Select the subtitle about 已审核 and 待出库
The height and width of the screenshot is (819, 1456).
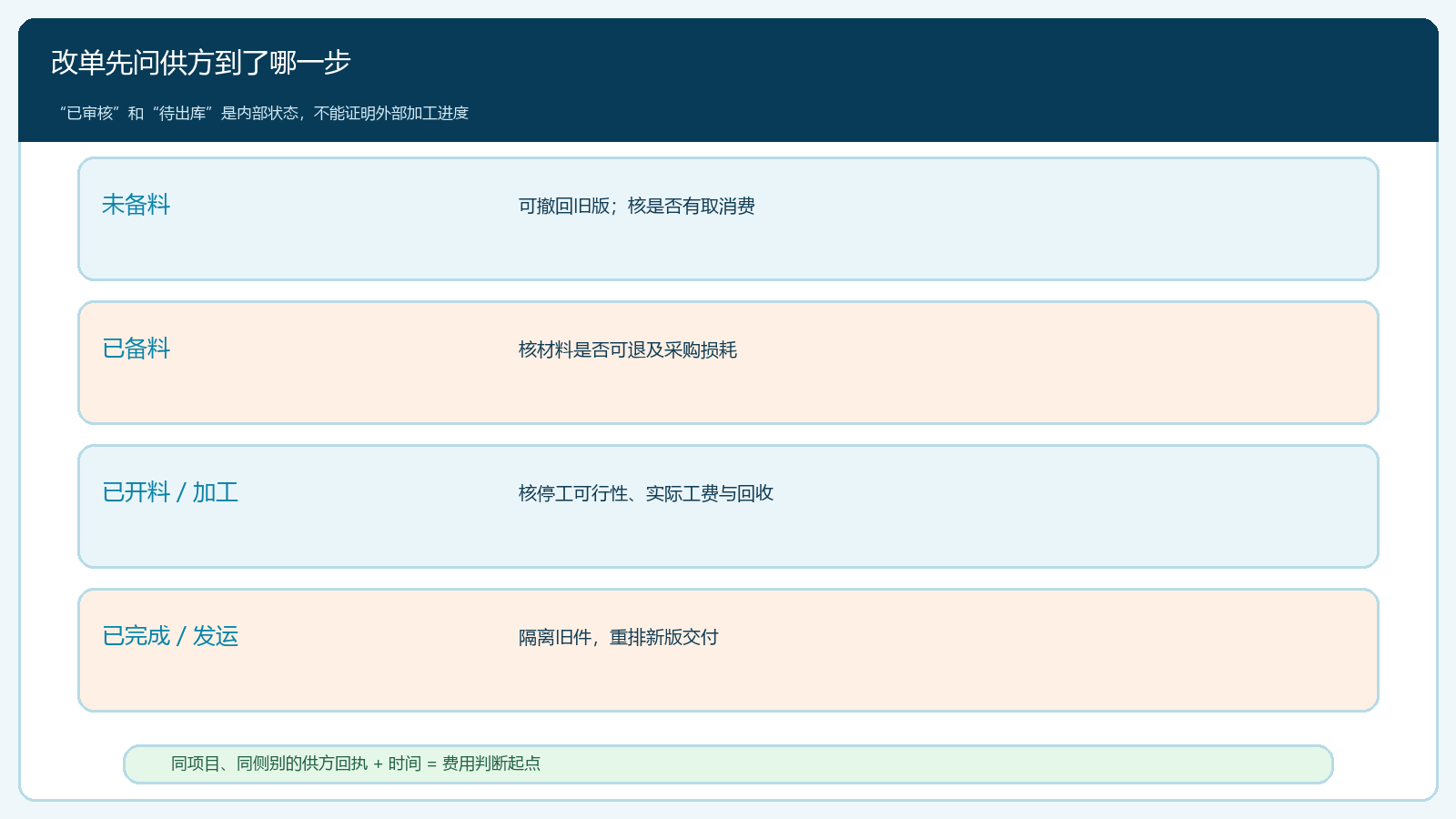[264, 114]
